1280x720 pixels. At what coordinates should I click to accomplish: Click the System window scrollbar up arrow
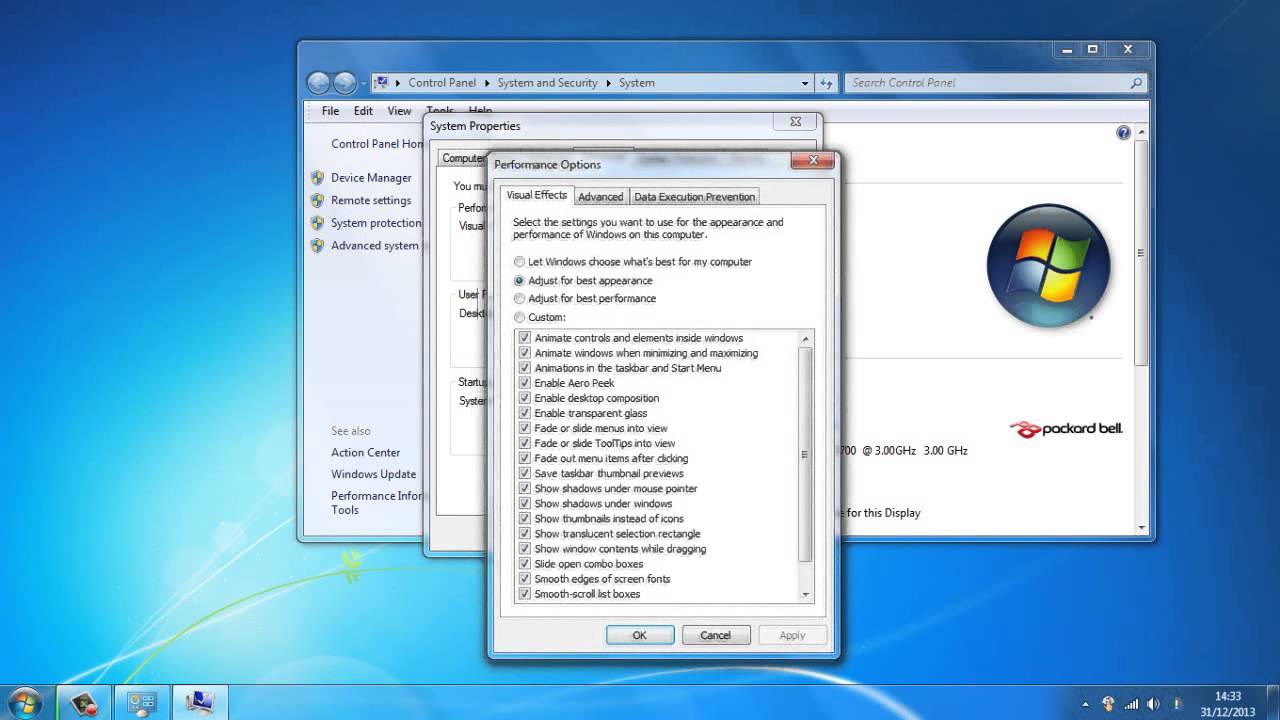point(1142,133)
